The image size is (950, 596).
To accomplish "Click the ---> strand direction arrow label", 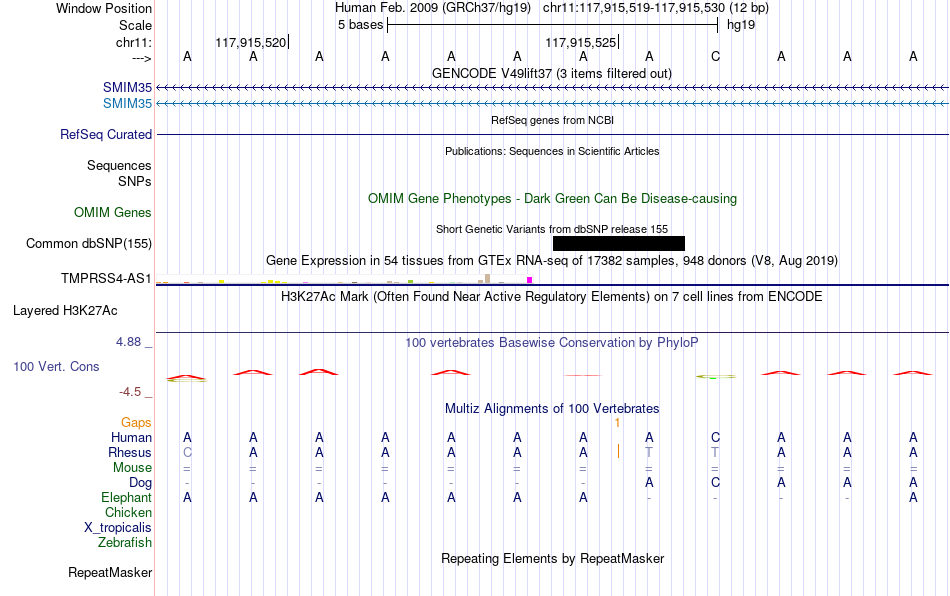I will pyautogui.click(x=141, y=58).
